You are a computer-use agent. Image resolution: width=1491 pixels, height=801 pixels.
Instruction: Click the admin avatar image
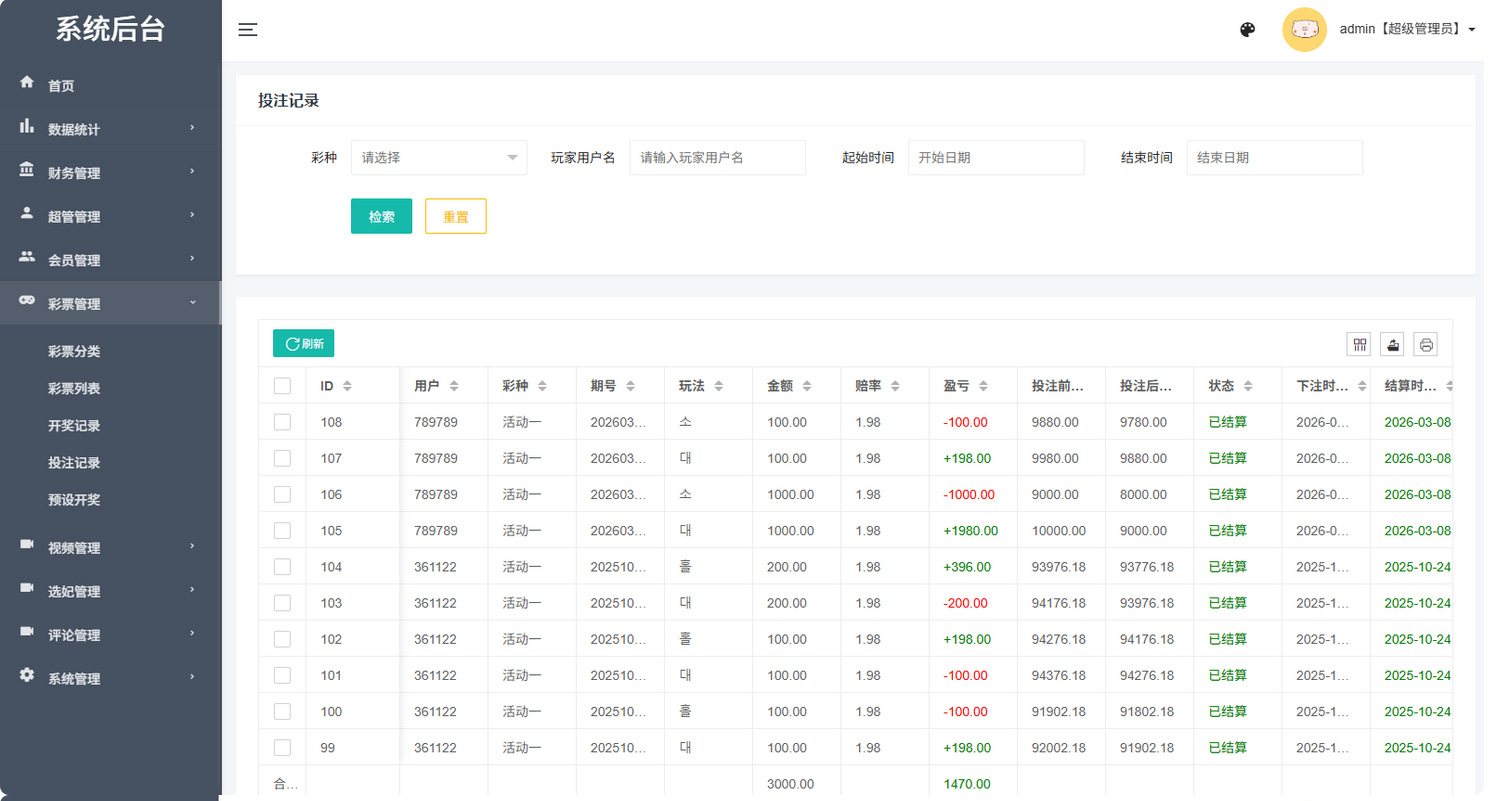click(x=1304, y=30)
